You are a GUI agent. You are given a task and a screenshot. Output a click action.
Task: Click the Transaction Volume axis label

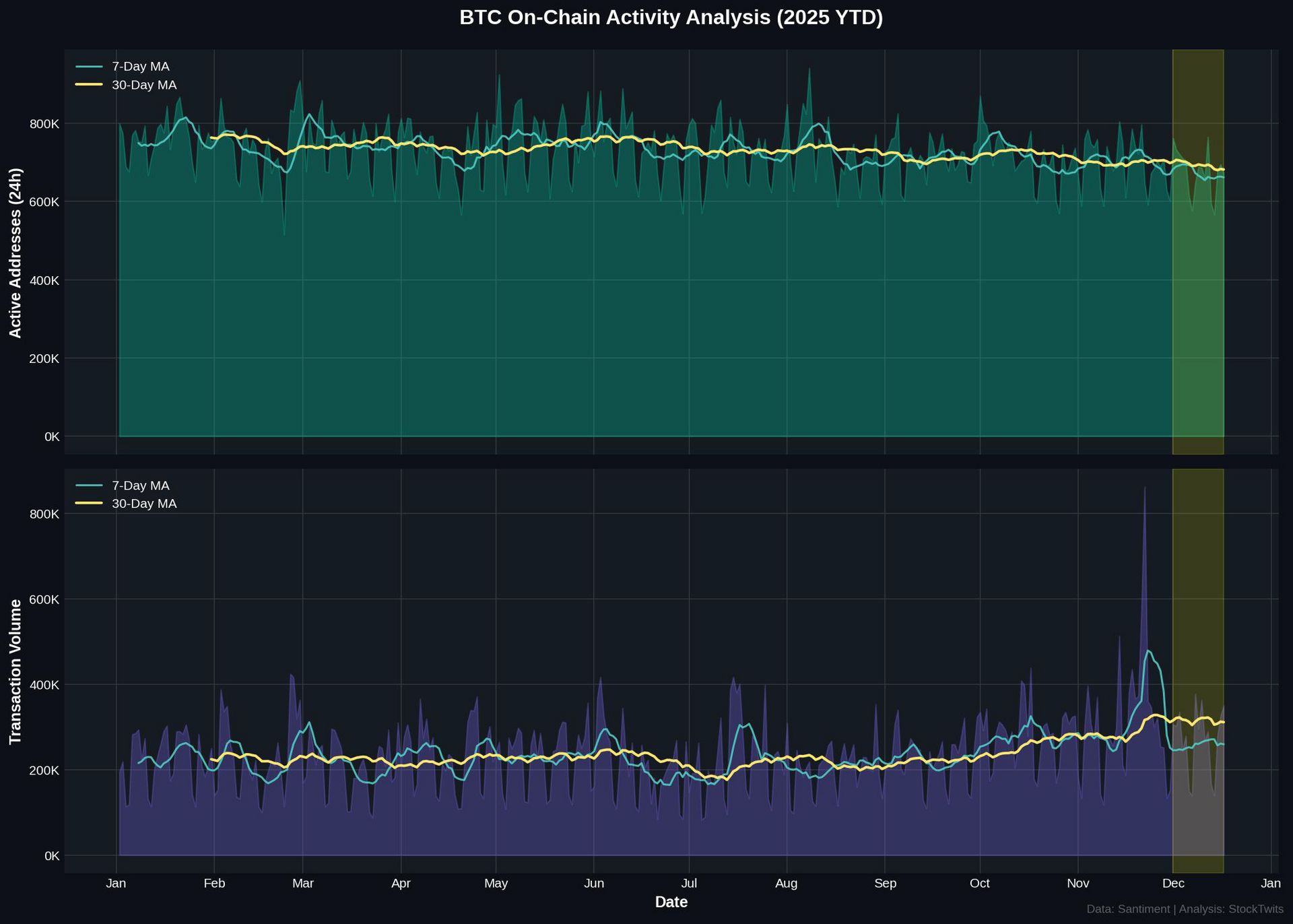pos(15,671)
